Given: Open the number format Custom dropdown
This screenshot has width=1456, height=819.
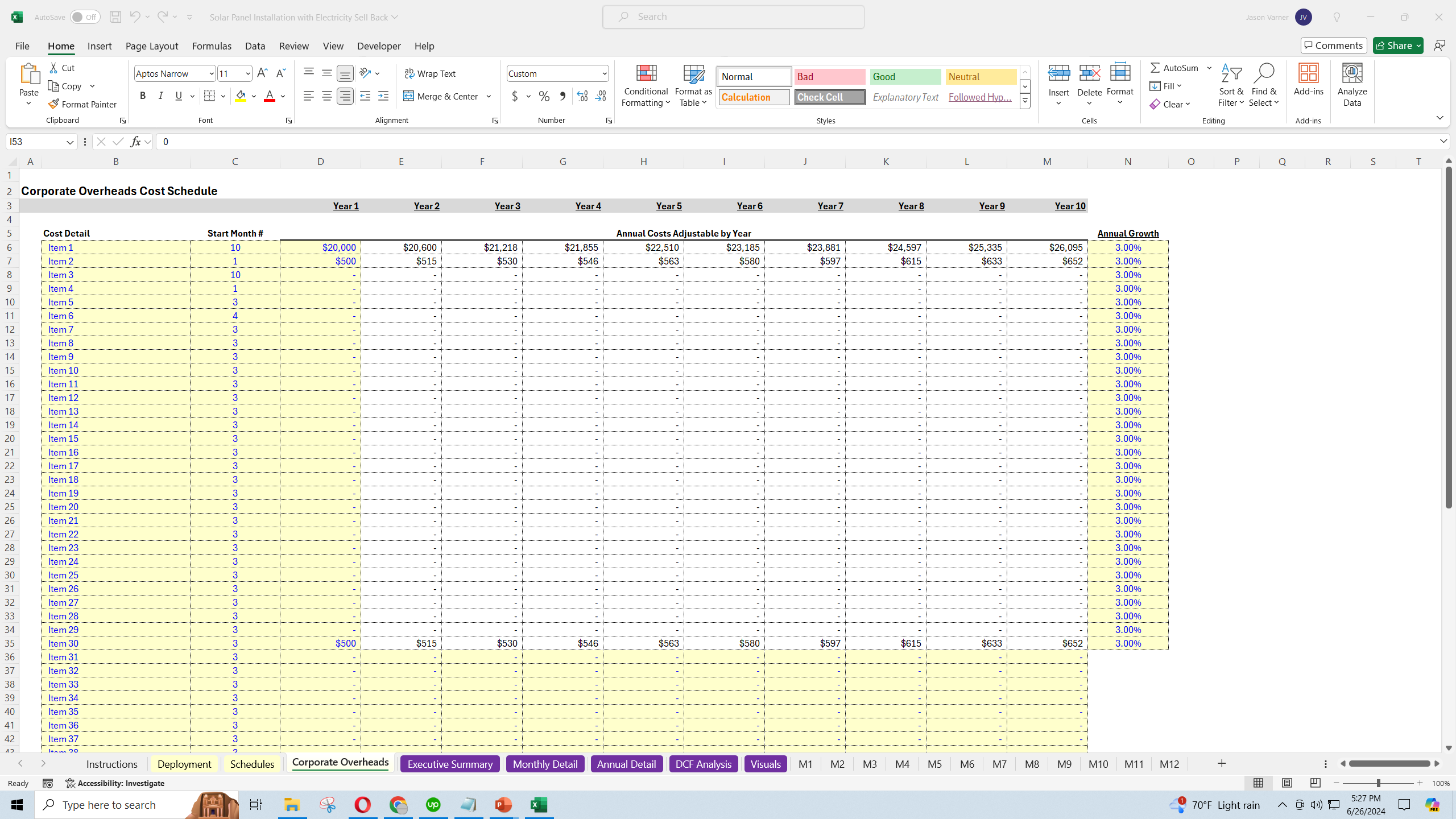Looking at the screenshot, I should coord(604,73).
